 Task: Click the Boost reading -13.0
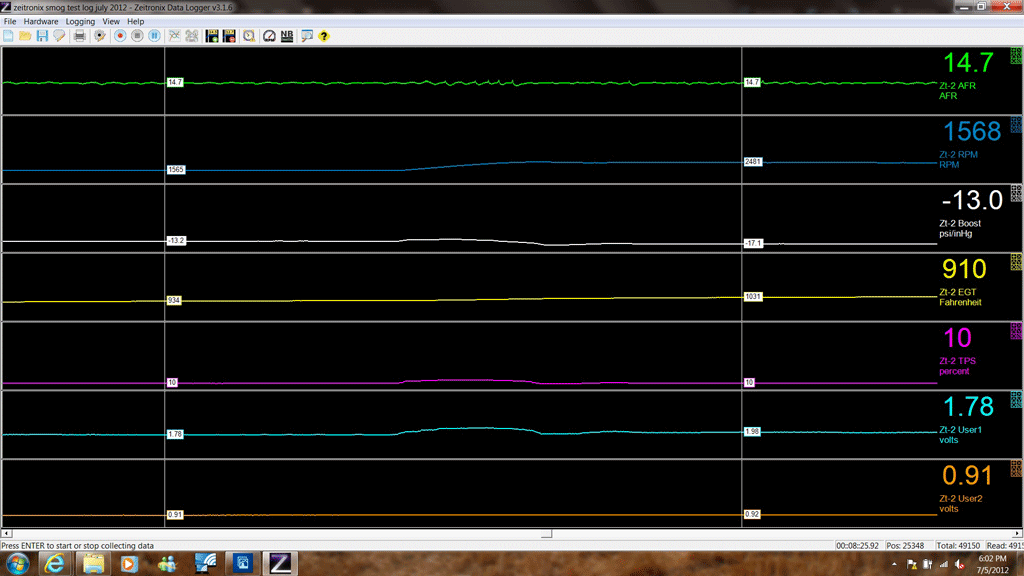[x=972, y=200]
